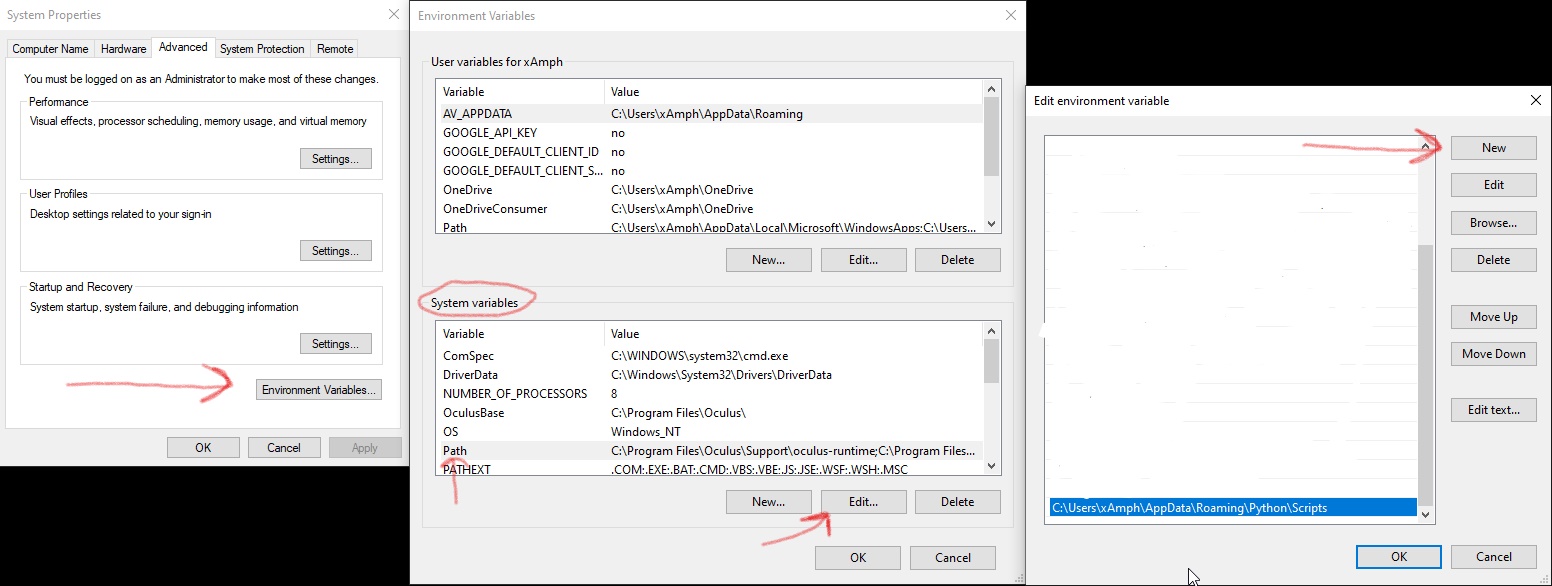This screenshot has width=1552, height=586.
Task: Close the System Properties window
Action: point(393,15)
